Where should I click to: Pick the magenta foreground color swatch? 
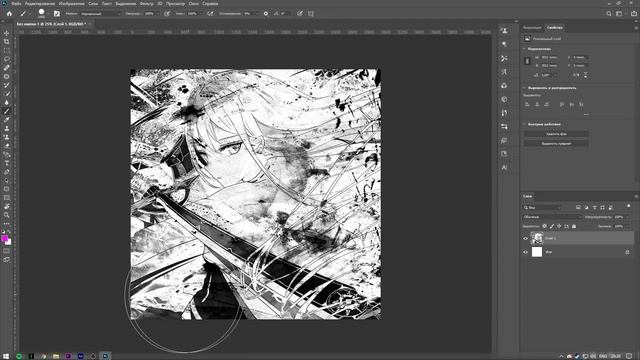(x=5, y=239)
